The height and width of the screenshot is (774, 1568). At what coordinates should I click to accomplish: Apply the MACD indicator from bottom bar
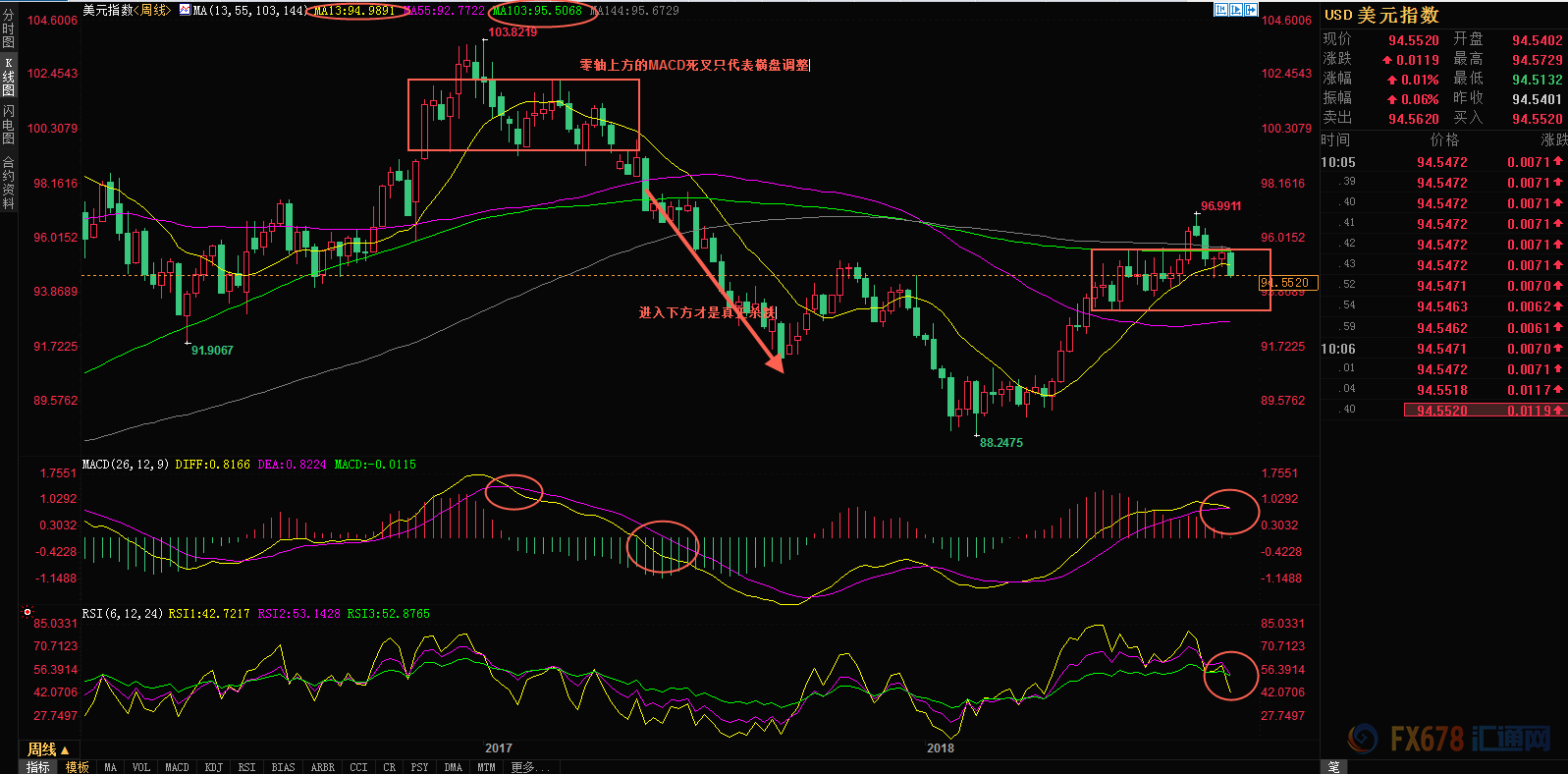tap(177, 767)
